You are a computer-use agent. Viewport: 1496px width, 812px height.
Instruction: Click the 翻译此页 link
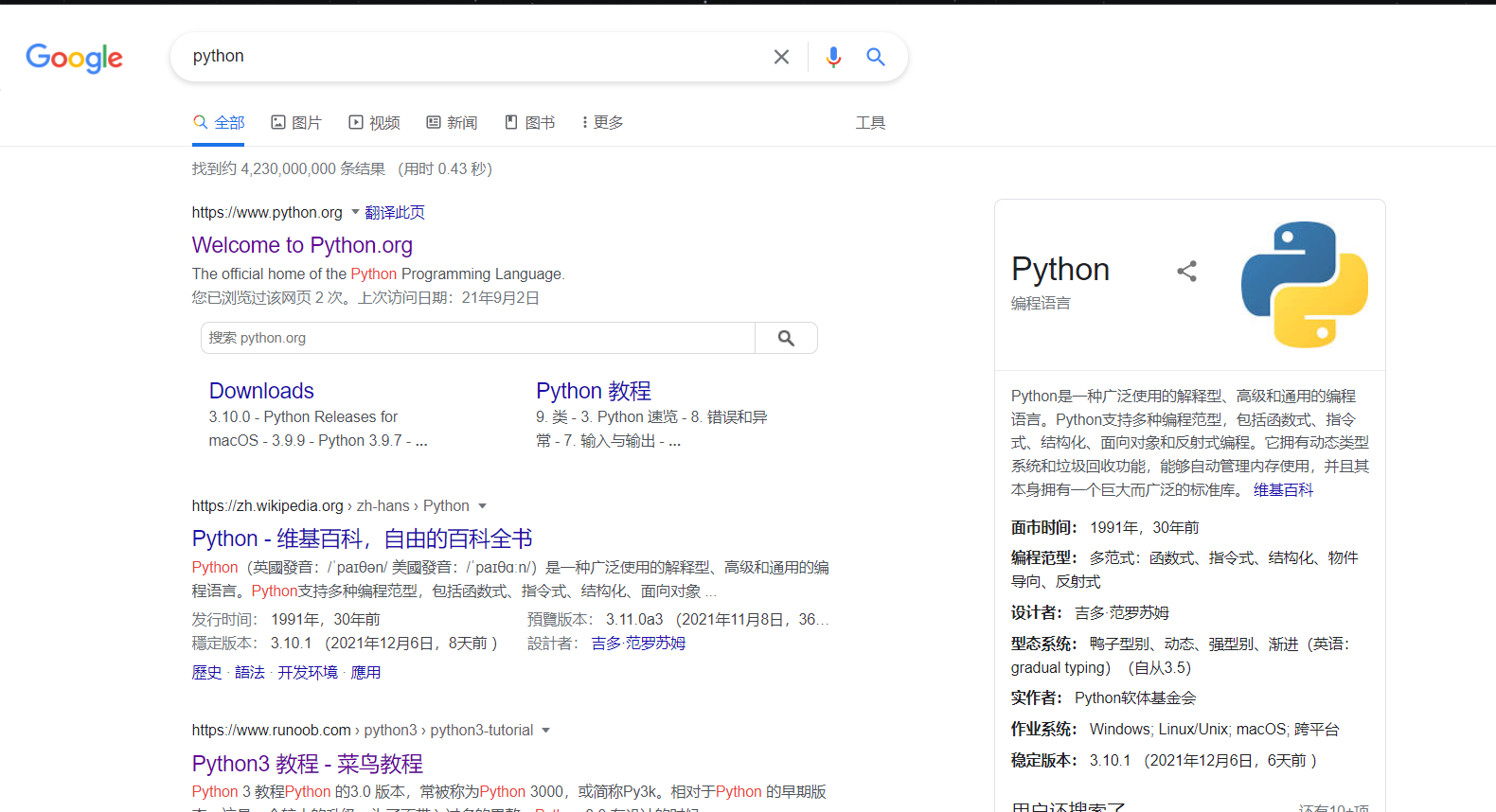395,212
